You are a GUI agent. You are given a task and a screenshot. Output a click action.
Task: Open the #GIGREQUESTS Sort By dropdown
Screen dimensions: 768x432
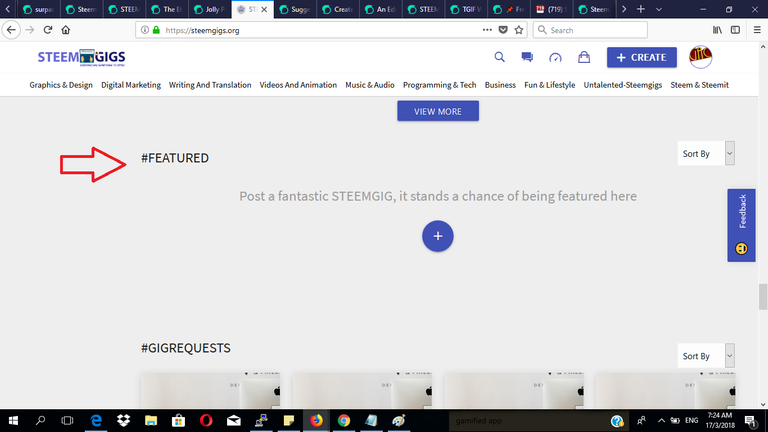[x=706, y=356]
